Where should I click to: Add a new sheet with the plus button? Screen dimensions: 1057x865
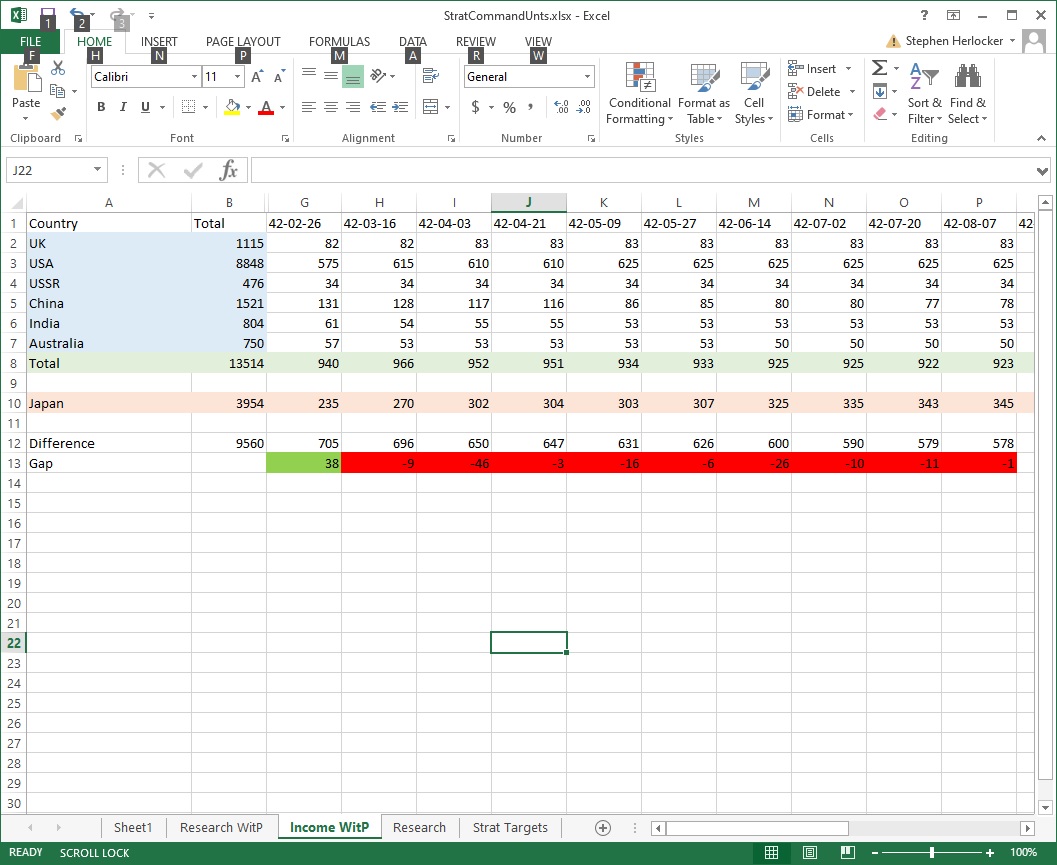603,828
